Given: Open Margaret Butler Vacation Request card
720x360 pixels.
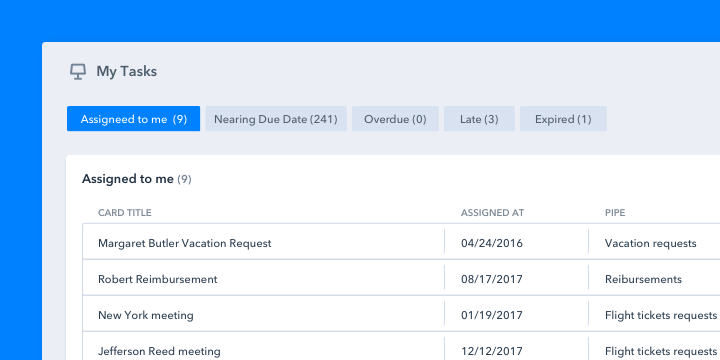Looking at the screenshot, I should click(x=185, y=243).
